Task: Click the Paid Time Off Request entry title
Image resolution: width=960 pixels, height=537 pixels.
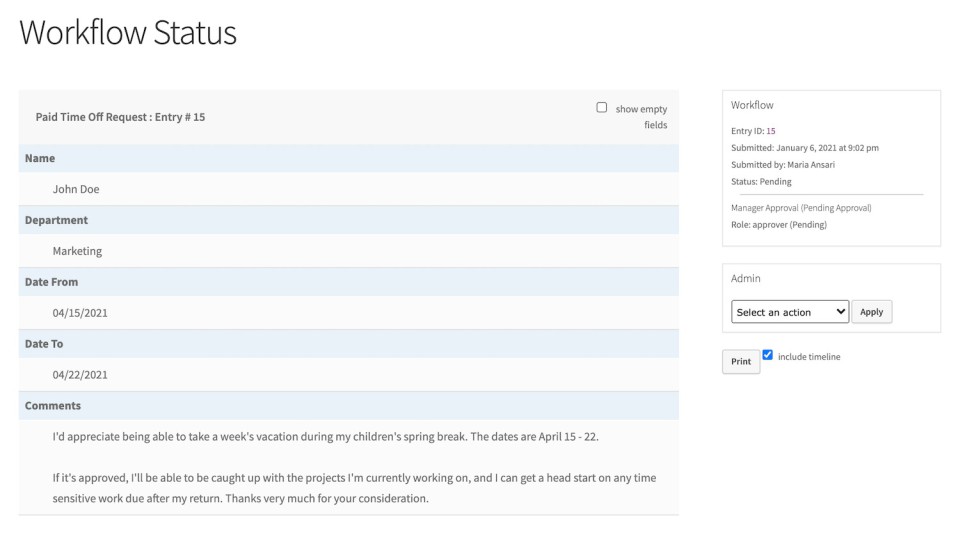Action: click(x=120, y=117)
